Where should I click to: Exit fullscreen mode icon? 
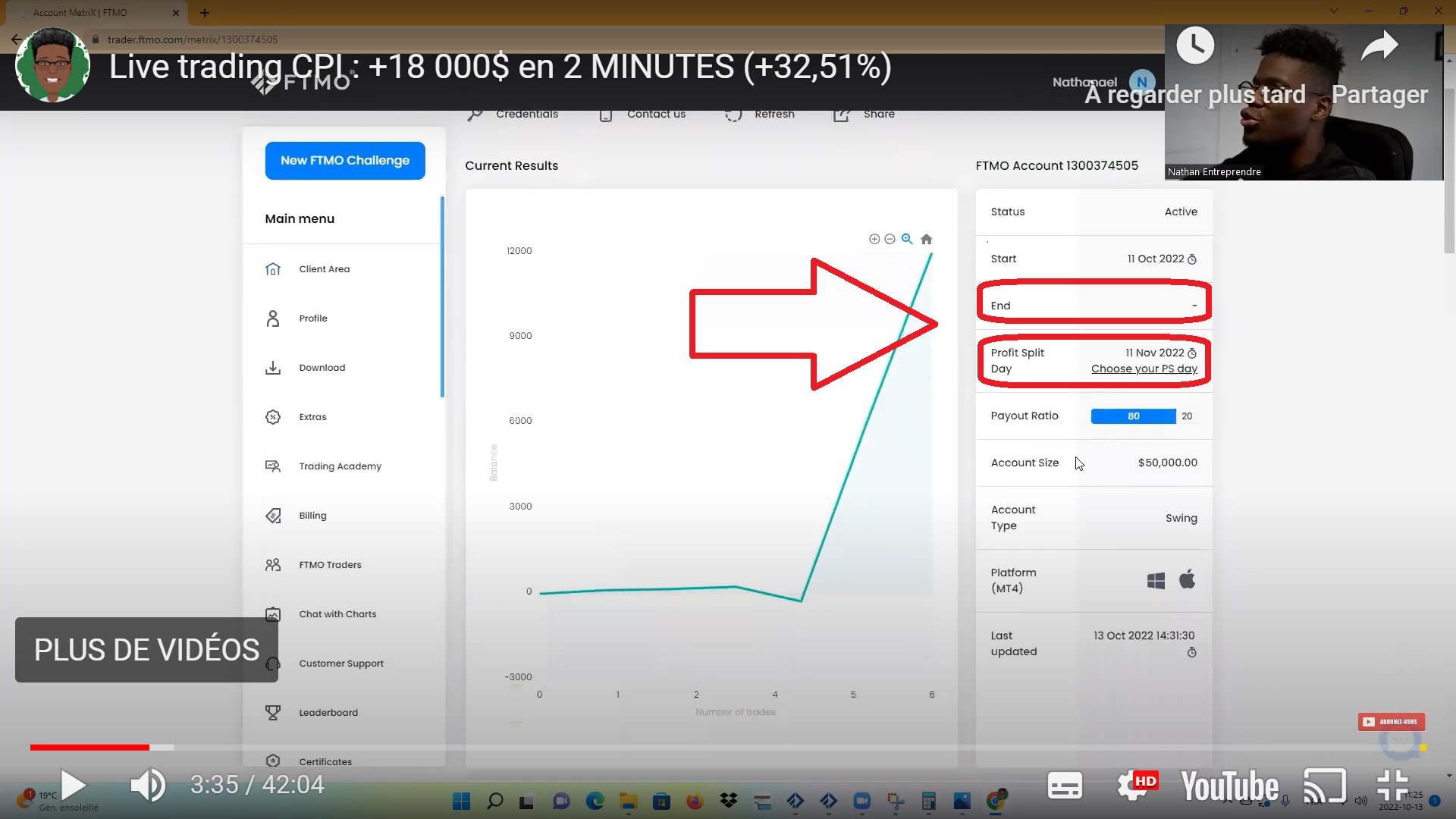1392,786
